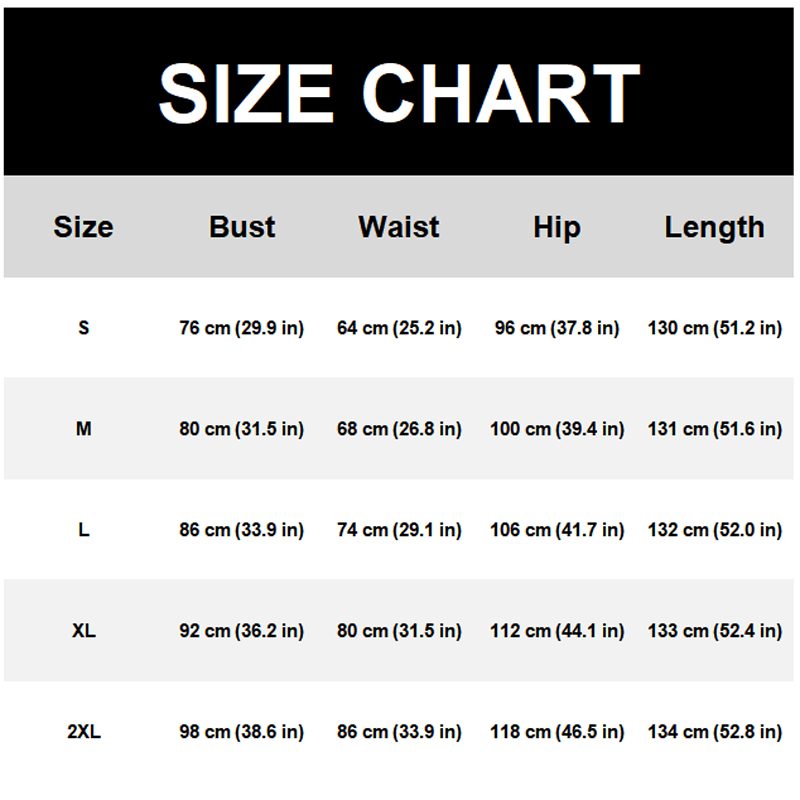The image size is (800, 800).
Task: Select the Waist column header
Action: click(x=399, y=227)
